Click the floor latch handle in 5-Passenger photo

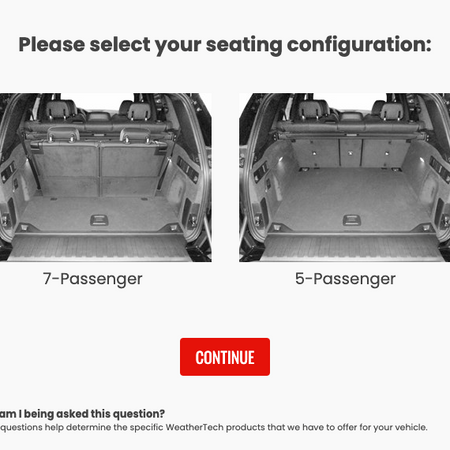352,220
